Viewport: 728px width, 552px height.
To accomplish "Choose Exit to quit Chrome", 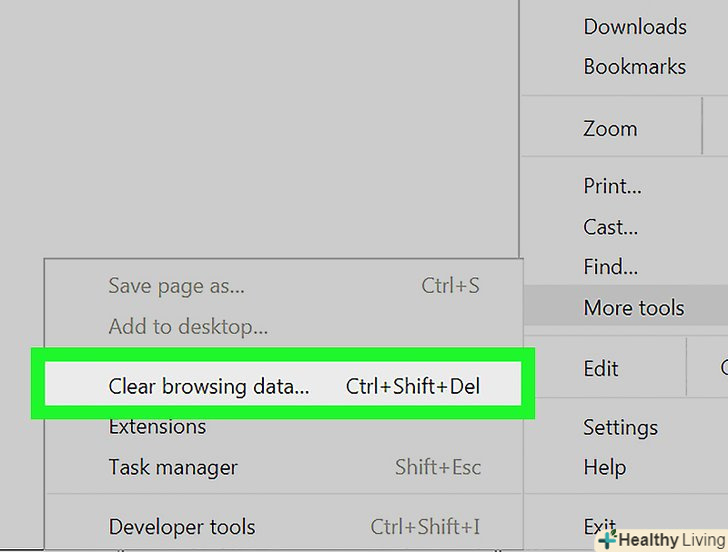I will [600, 524].
